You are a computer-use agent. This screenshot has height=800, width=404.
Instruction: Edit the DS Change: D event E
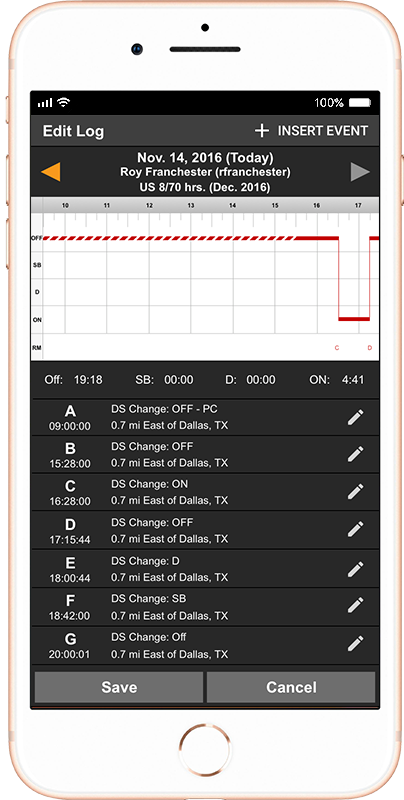tap(356, 568)
